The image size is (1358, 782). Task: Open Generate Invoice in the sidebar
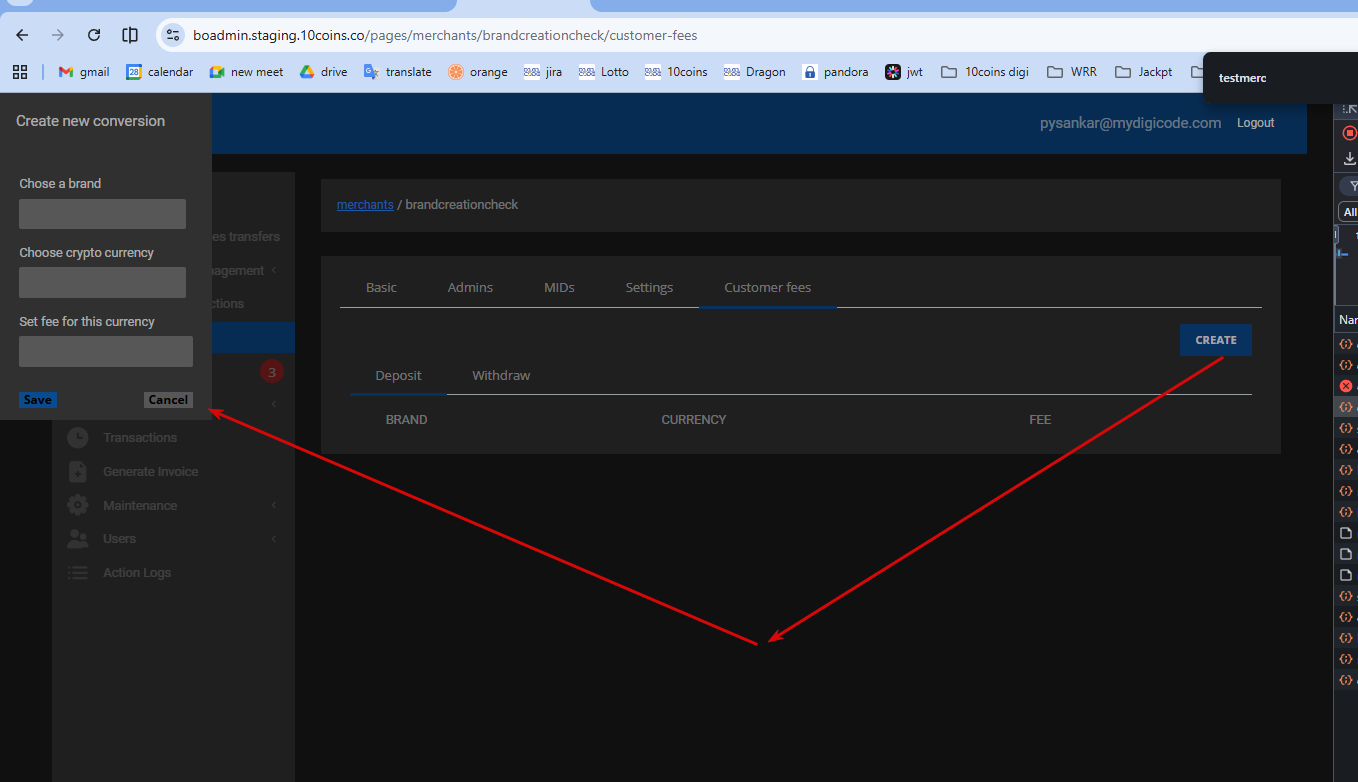click(x=151, y=471)
